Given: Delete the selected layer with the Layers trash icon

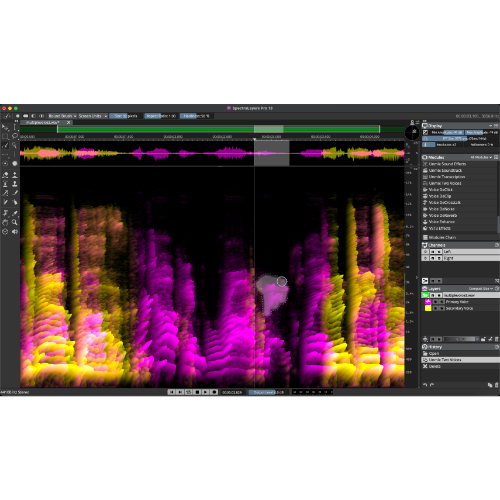Looking at the screenshot, I should pos(496,339).
